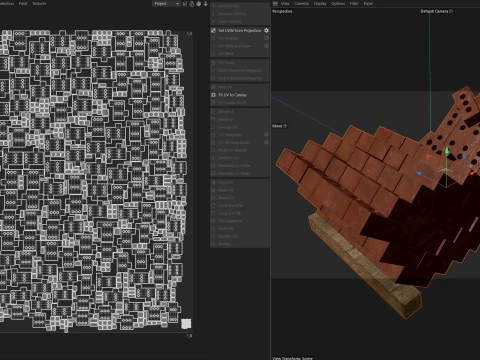Click Align UV Islands
This screenshot has height=360, width=480.
[240, 150]
